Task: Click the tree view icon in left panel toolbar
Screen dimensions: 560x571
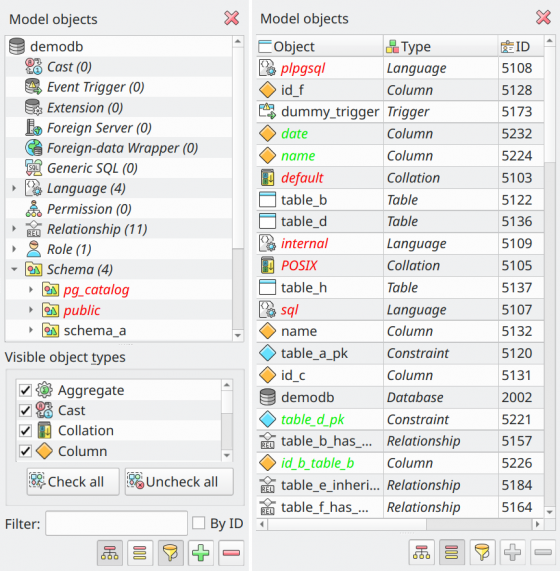Action: click(x=110, y=553)
